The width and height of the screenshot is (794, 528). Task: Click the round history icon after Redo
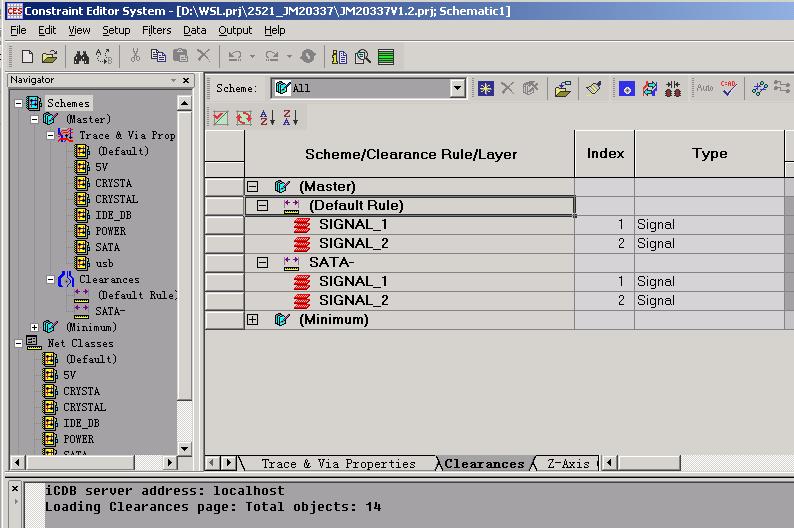coord(308,56)
